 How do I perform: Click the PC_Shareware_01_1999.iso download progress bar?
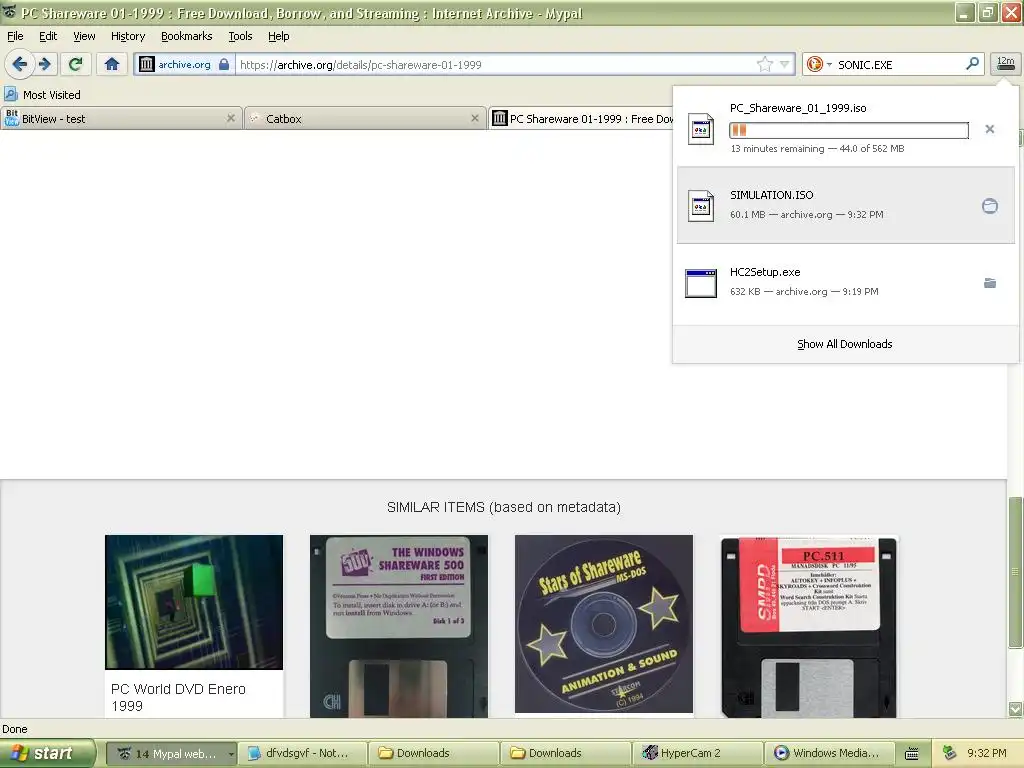point(848,130)
